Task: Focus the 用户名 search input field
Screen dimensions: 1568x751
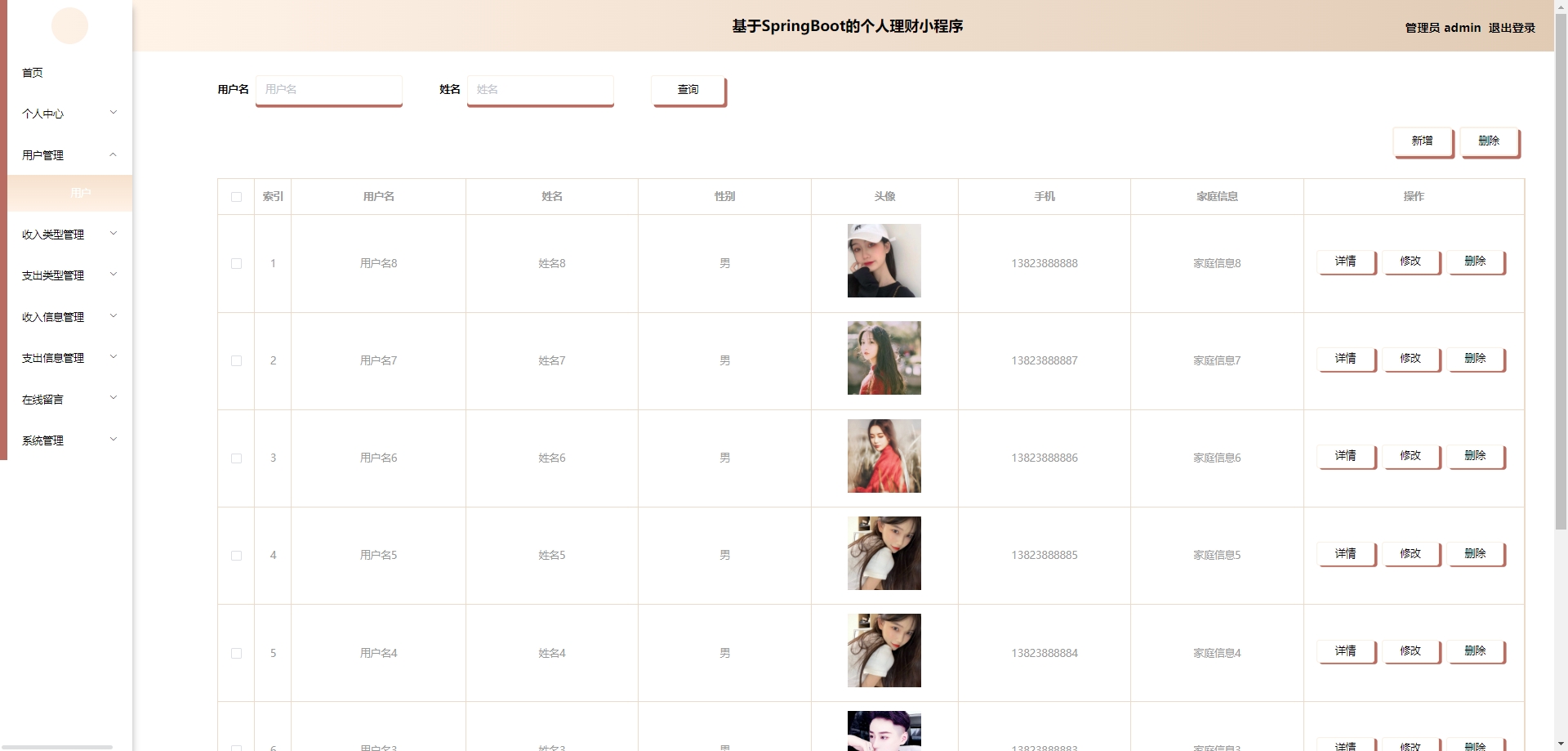Action: click(329, 90)
